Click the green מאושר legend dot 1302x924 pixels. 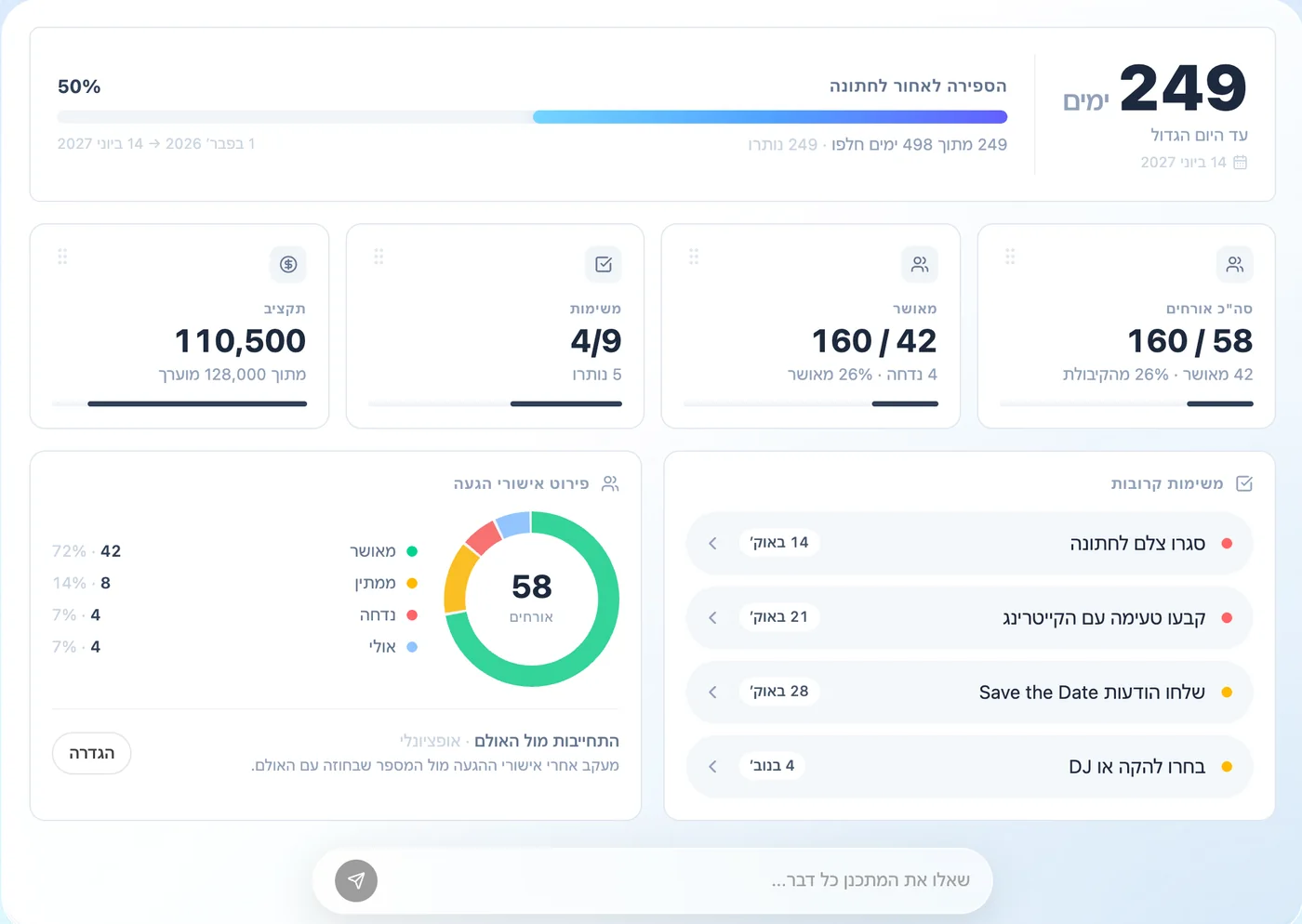[x=412, y=551]
